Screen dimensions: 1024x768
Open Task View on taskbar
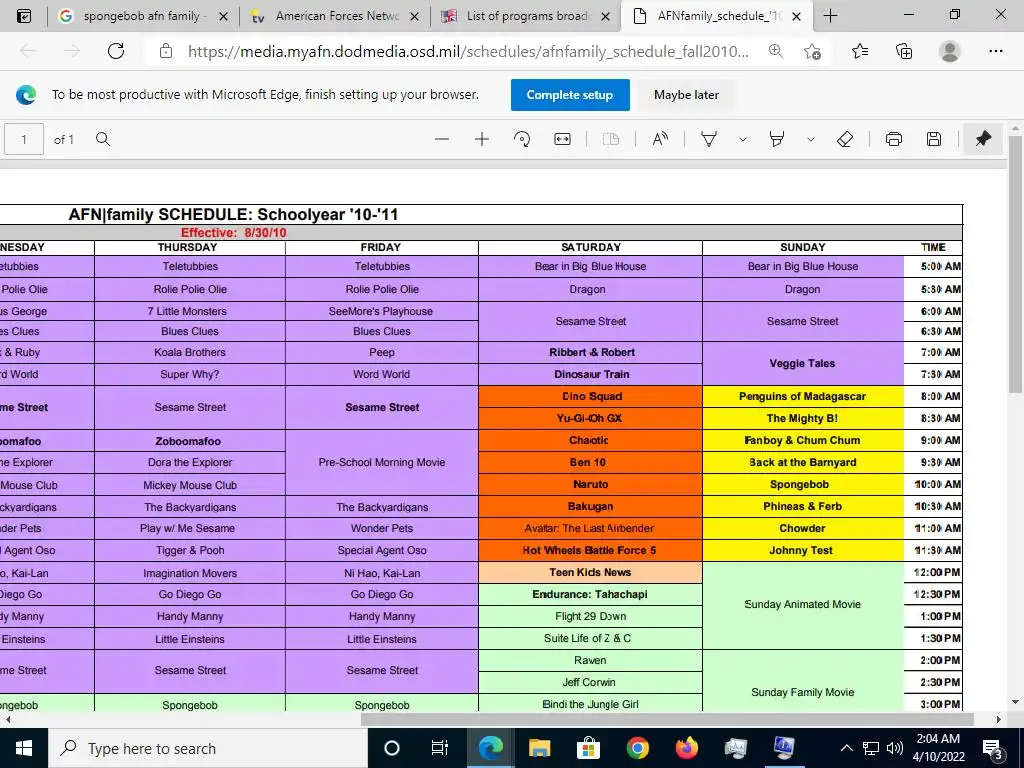click(440, 748)
